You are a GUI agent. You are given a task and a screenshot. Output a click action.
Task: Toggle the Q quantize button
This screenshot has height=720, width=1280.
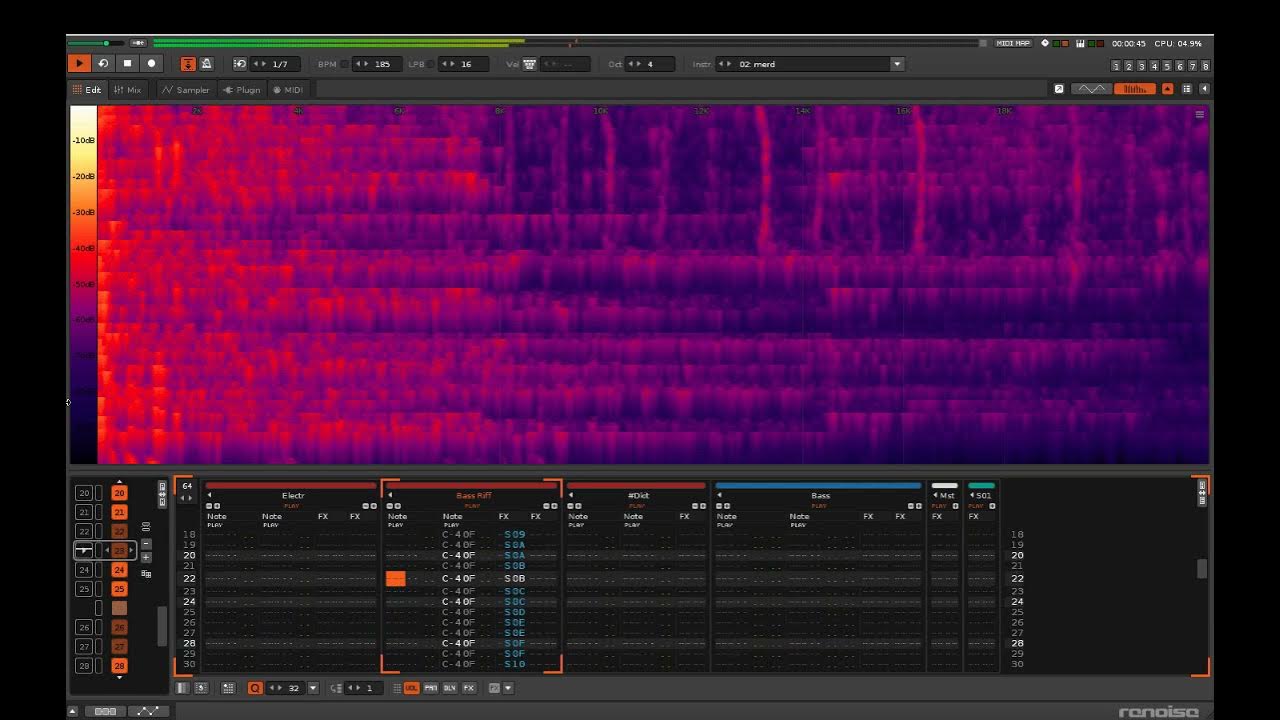(x=255, y=688)
